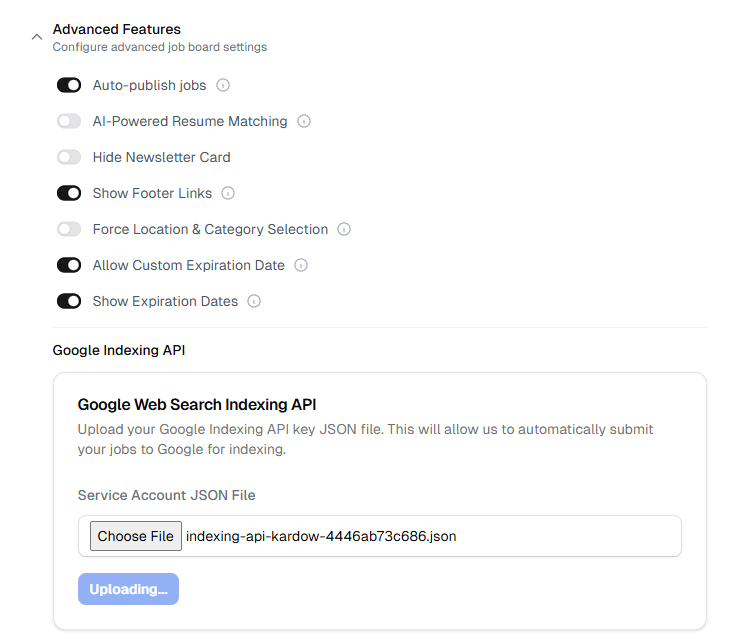Turn on the Hide Newsletter Card switch
The height and width of the screenshot is (642, 743).
[x=69, y=157]
